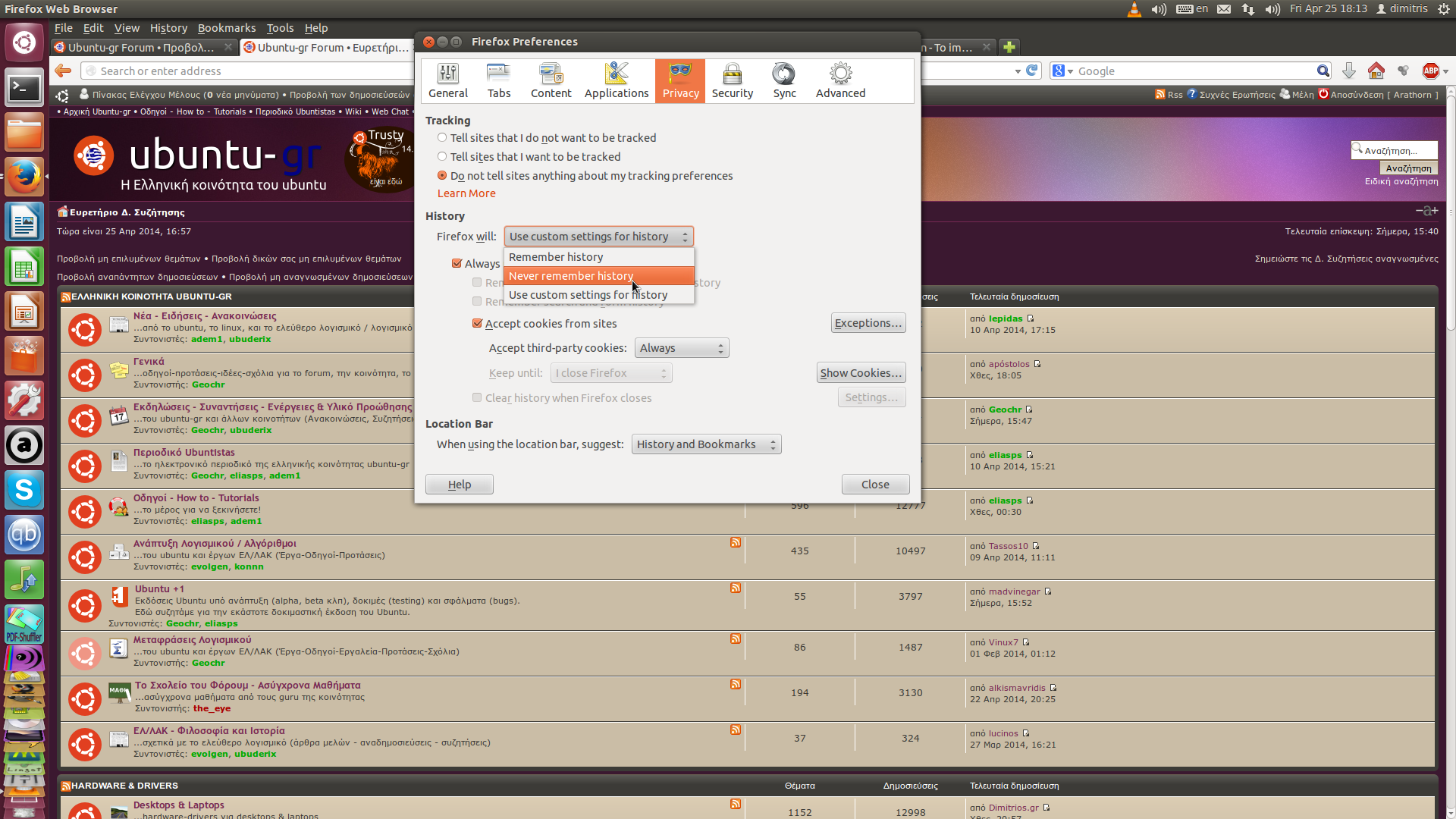
Task: Toggle Accept cookies from sites checkbox
Action: point(478,324)
